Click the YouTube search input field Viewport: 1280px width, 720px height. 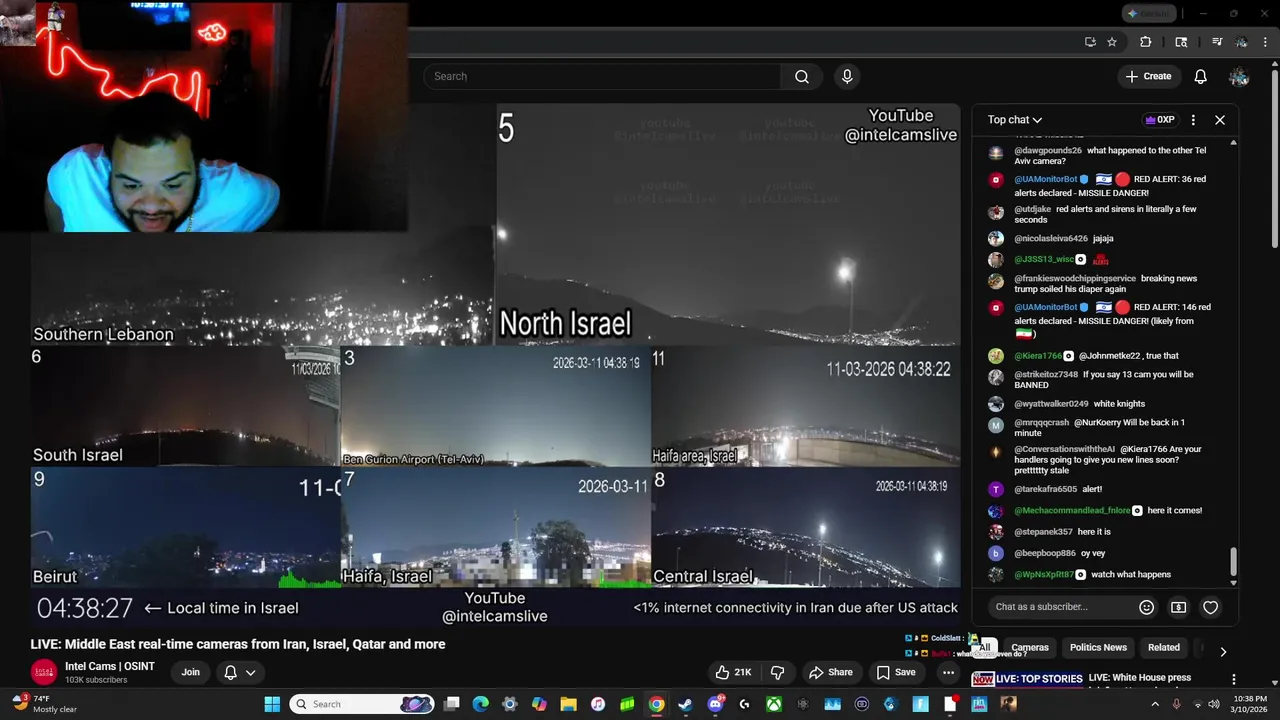pyautogui.click(x=602, y=77)
